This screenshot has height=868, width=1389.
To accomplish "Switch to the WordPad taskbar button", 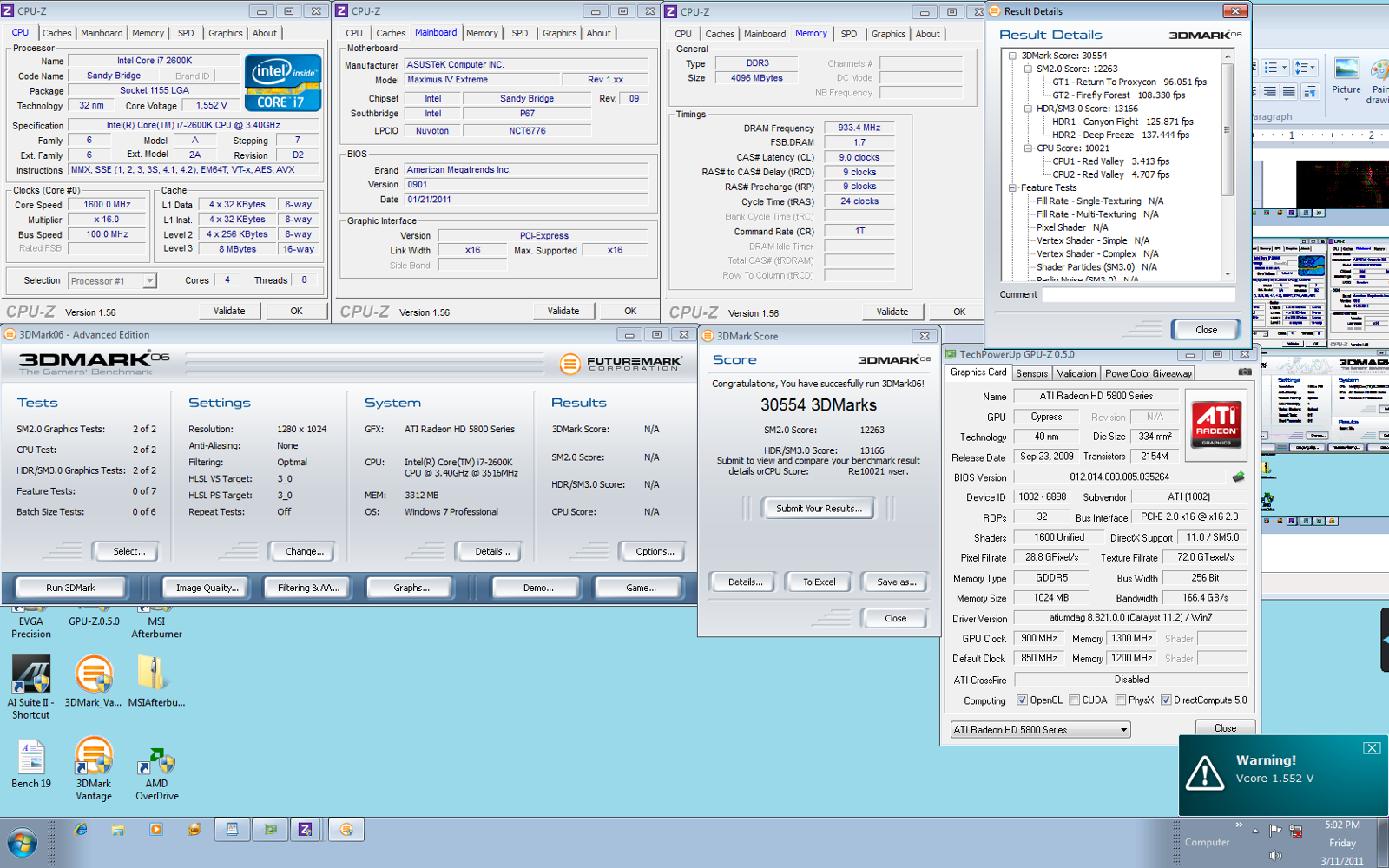I will [x=232, y=830].
